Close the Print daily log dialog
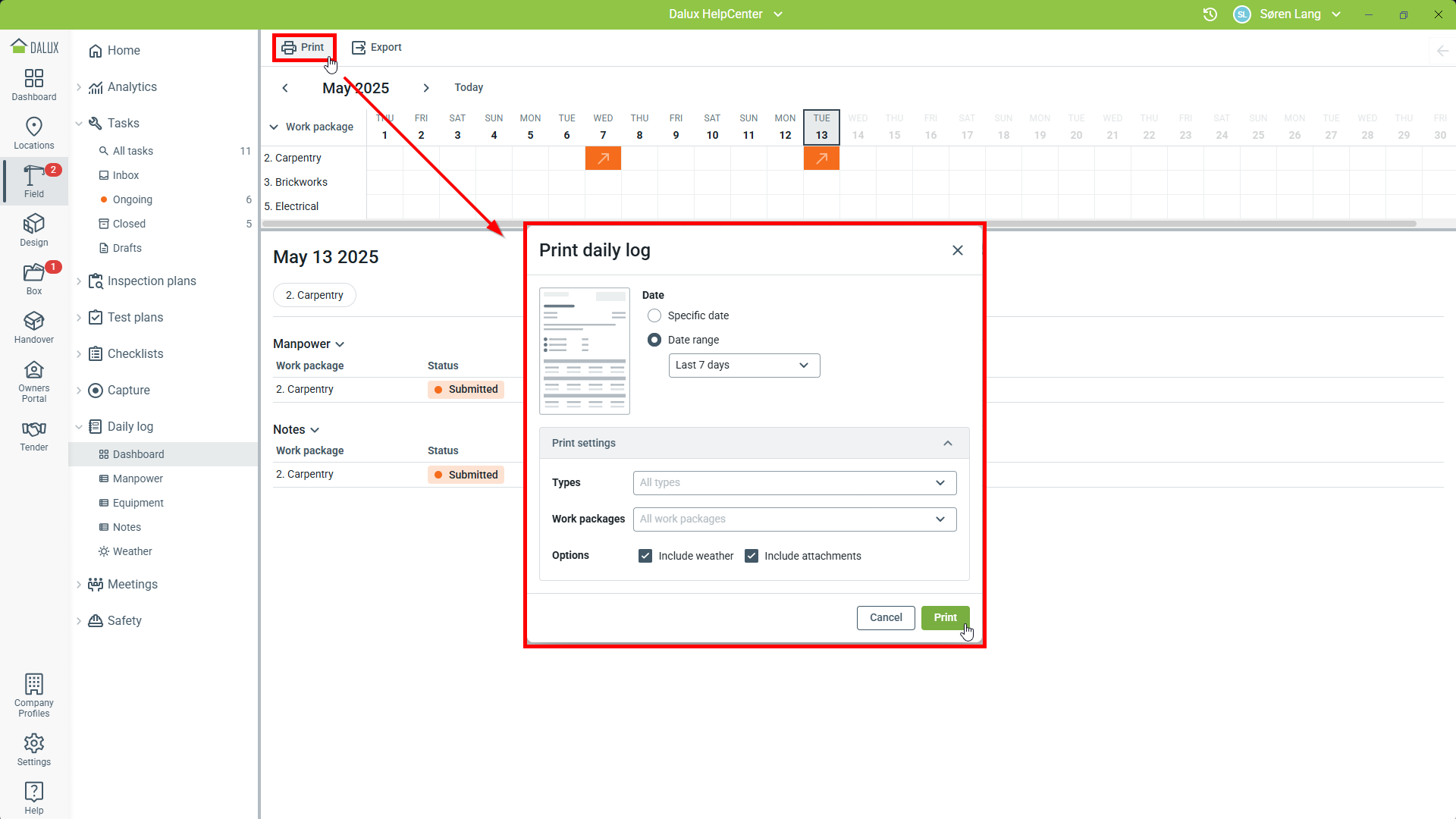This screenshot has width=1456, height=819. (958, 250)
